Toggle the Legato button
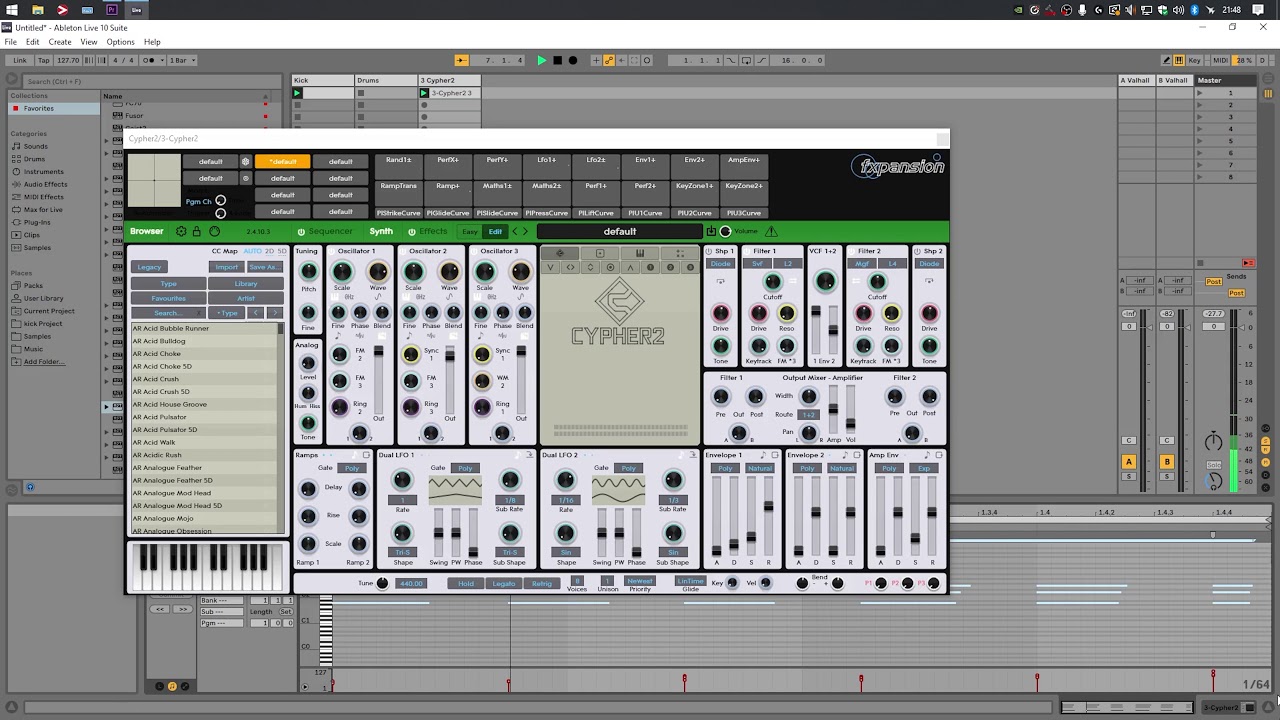The height and width of the screenshot is (720, 1280). pyautogui.click(x=504, y=583)
